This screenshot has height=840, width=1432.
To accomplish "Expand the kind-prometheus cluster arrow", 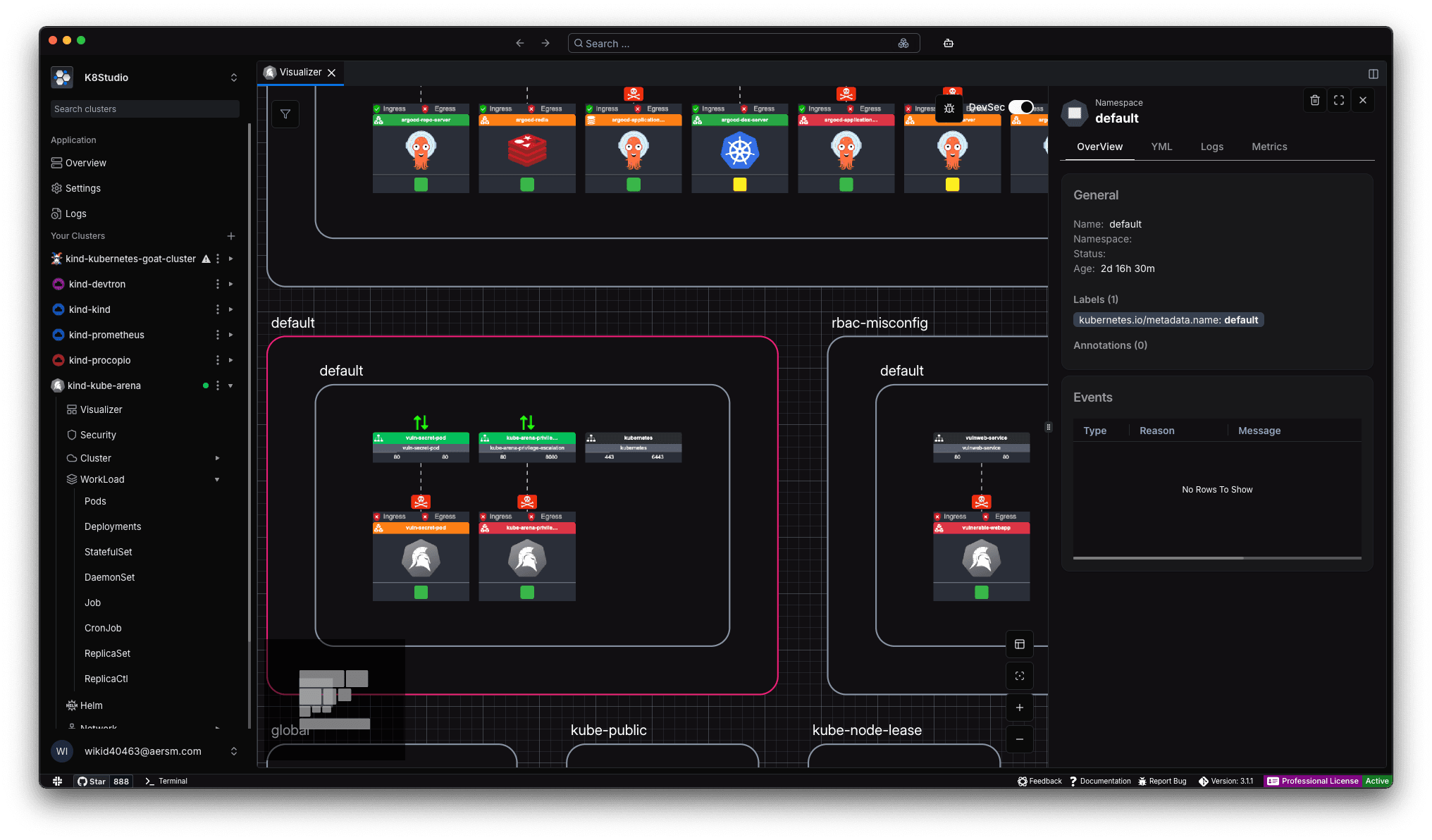I will 230,335.
